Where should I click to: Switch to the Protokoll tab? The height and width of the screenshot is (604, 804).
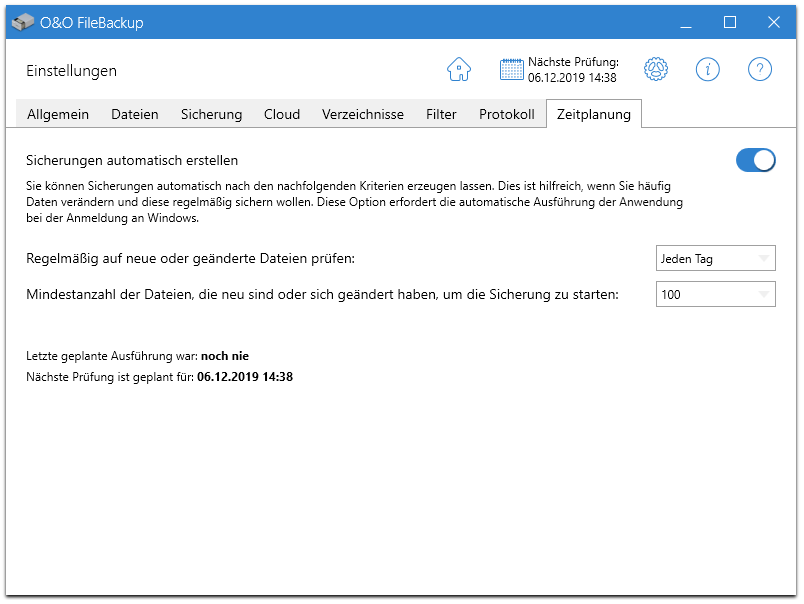point(507,114)
